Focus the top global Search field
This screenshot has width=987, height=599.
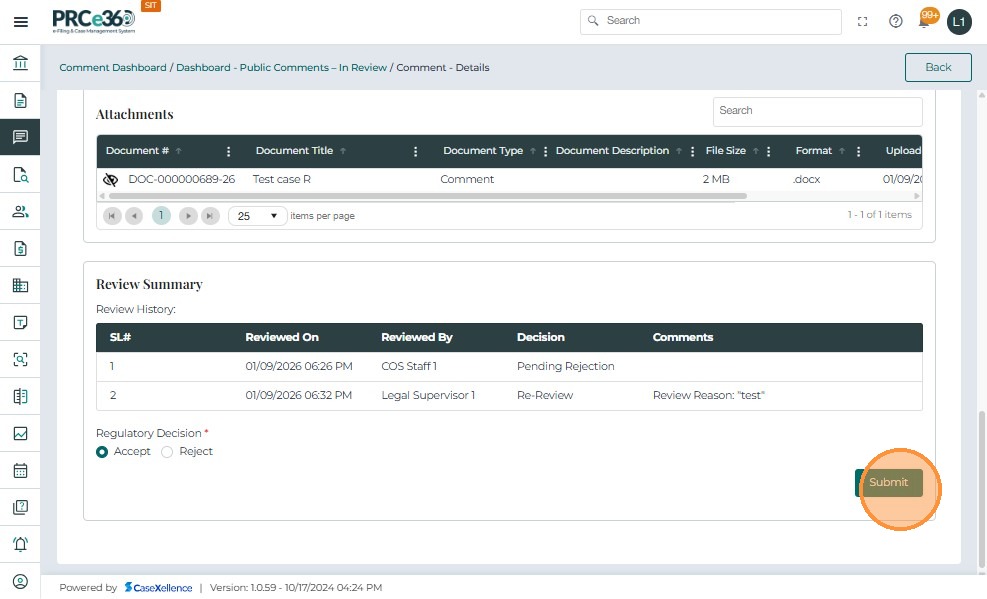coord(711,21)
